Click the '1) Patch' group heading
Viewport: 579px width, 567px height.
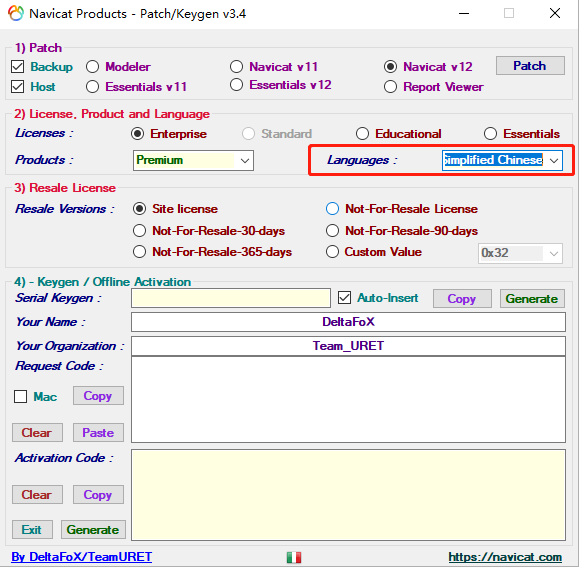tap(38, 48)
